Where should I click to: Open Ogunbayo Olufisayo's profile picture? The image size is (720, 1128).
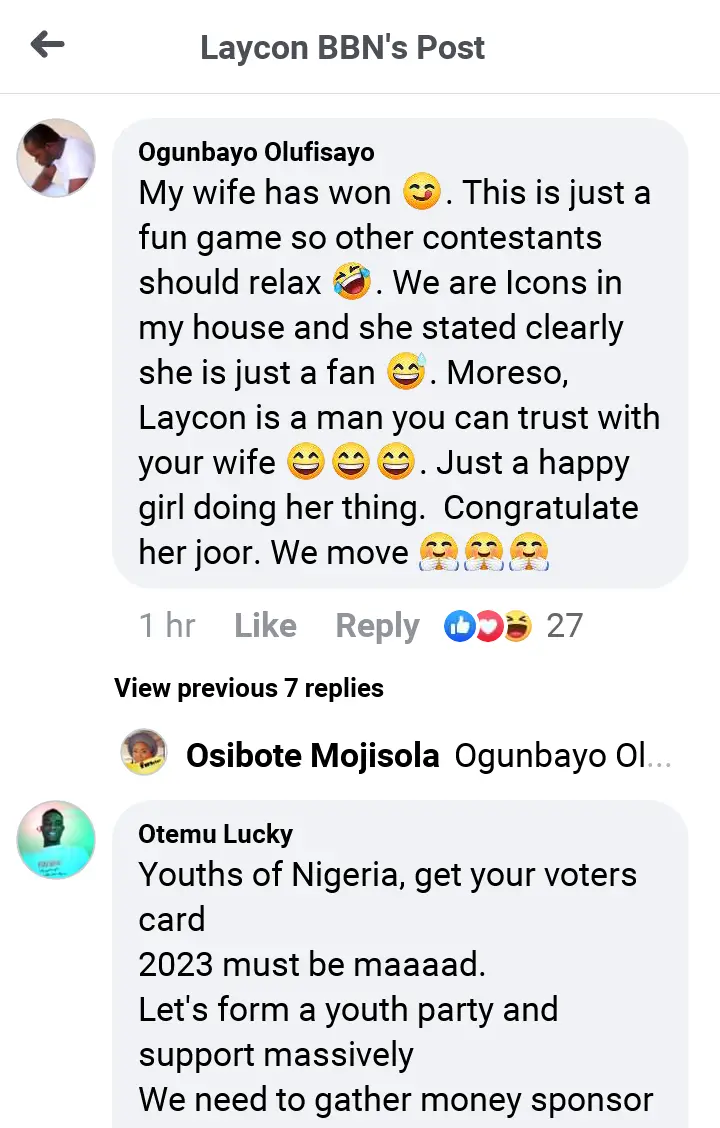tap(56, 158)
